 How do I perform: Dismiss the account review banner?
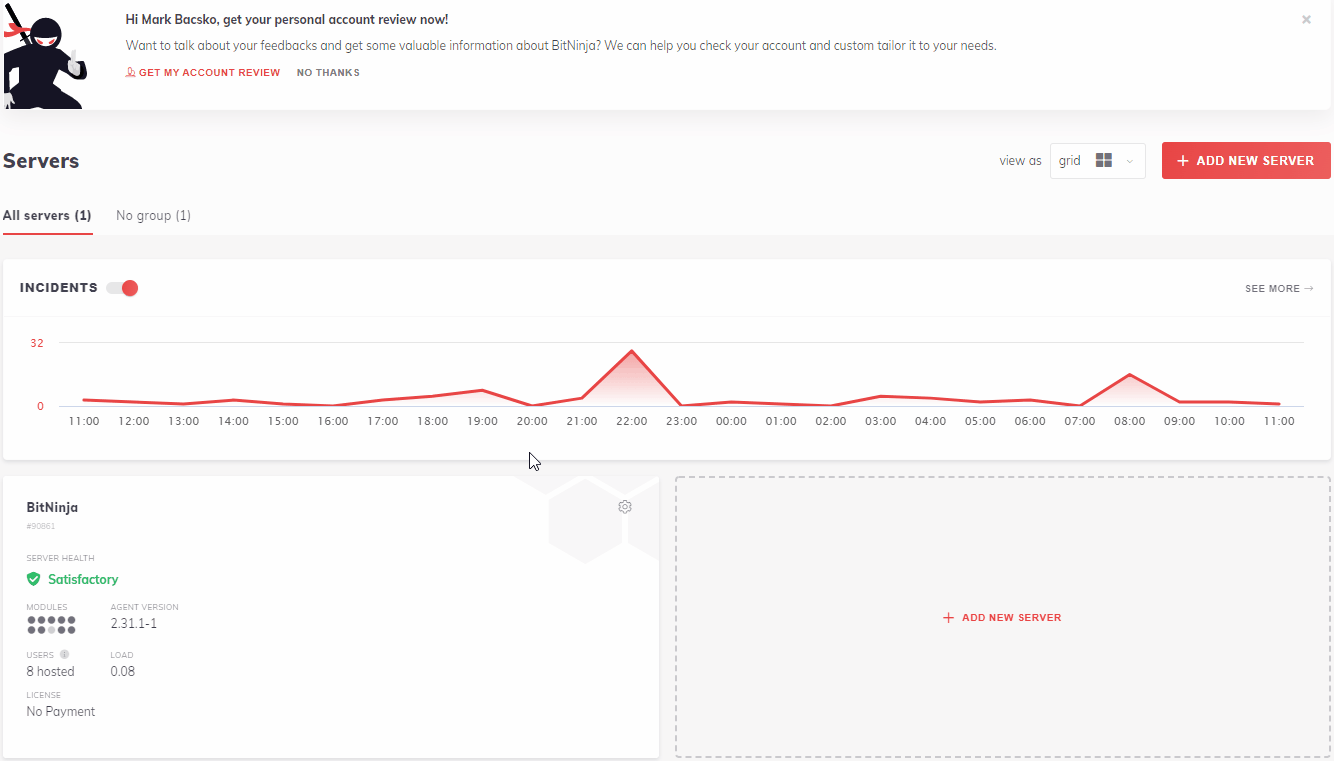(1306, 20)
